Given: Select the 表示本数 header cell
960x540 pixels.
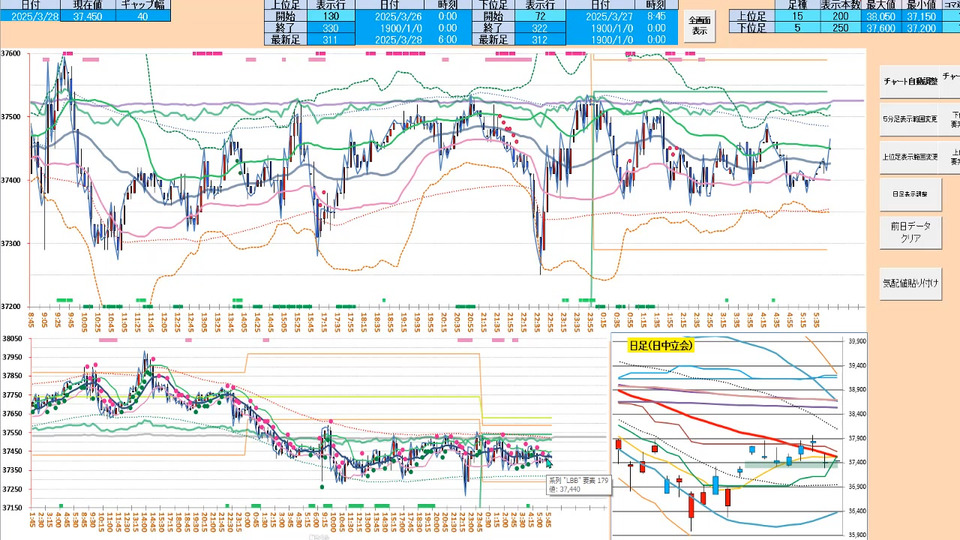Looking at the screenshot, I should [x=841, y=5].
